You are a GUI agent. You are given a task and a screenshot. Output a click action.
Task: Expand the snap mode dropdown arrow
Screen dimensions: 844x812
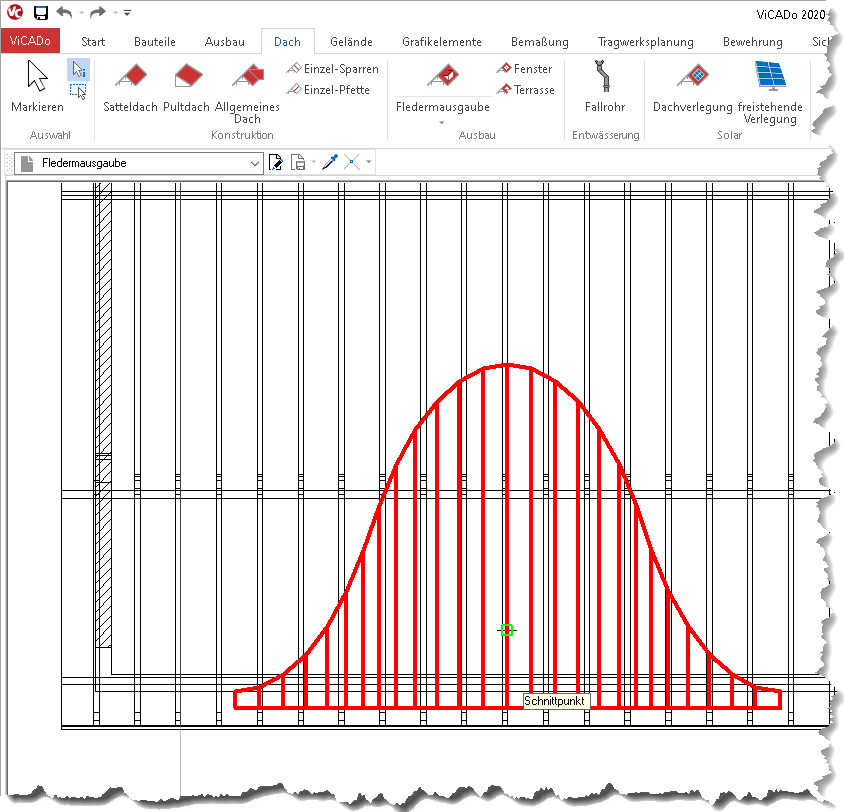[369, 162]
